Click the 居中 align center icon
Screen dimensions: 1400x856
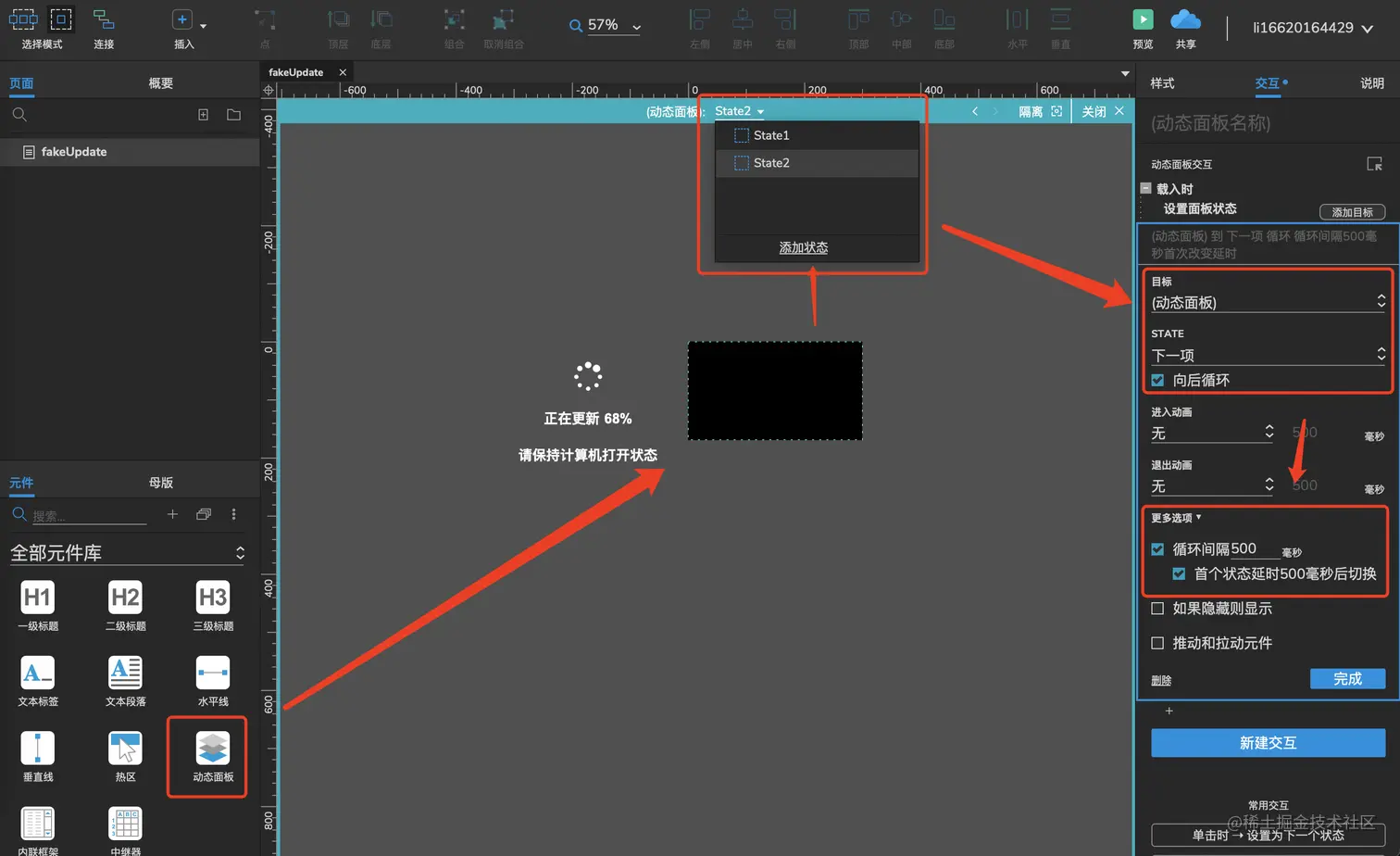[743, 19]
